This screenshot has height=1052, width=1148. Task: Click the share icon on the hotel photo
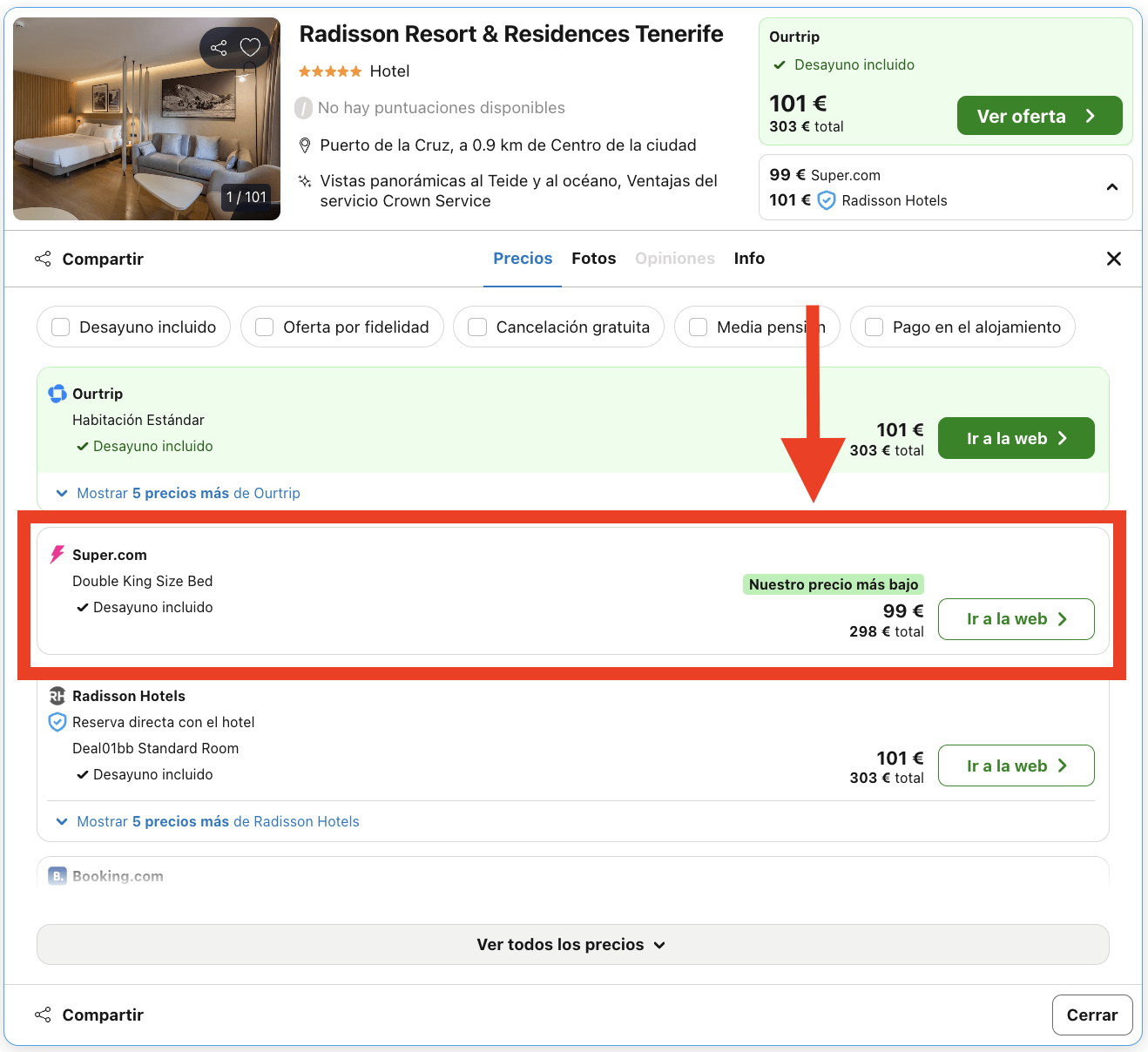(219, 48)
